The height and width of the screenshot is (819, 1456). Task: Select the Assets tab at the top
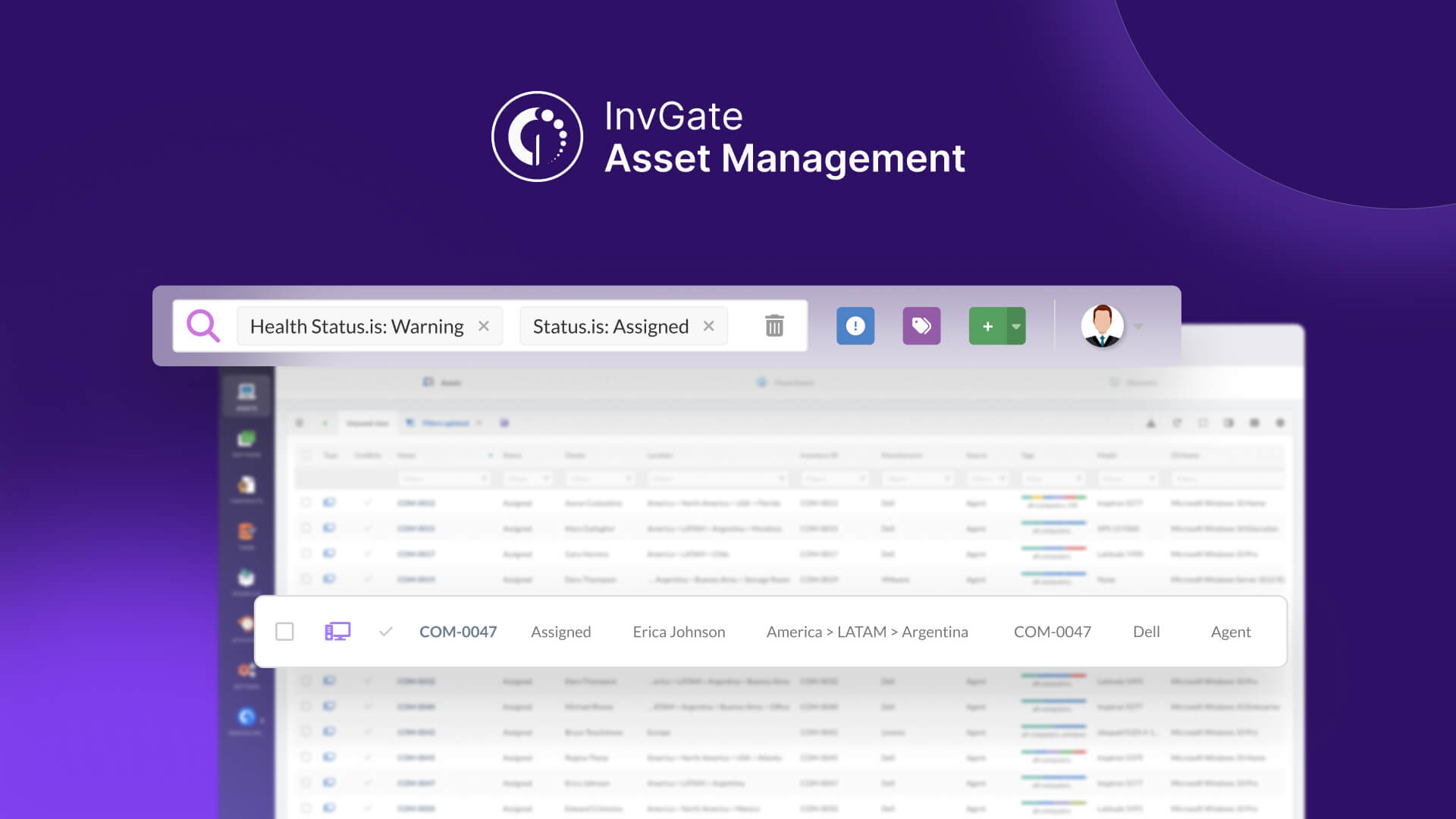click(442, 382)
